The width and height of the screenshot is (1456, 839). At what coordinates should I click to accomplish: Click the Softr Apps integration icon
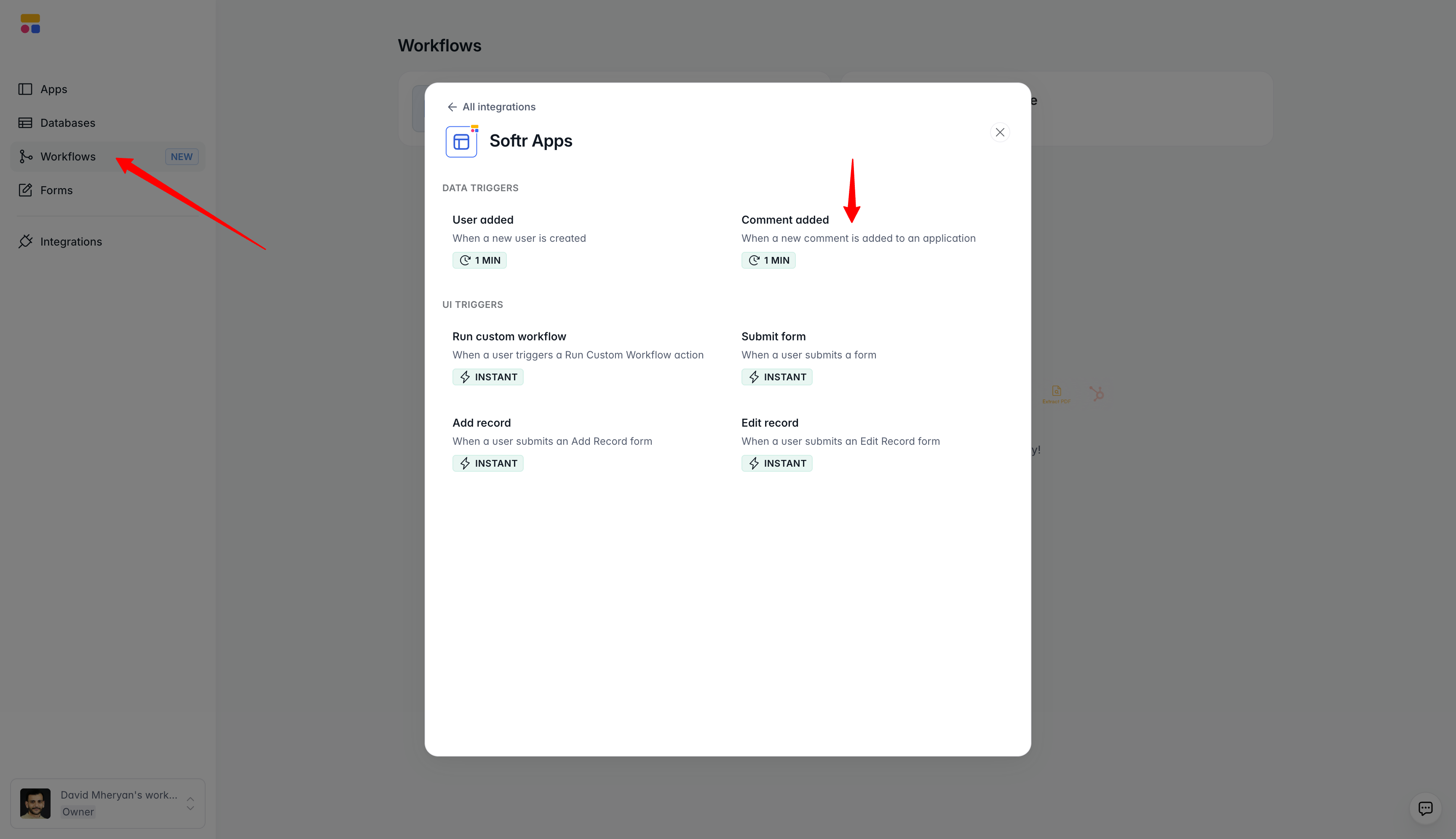(x=462, y=141)
